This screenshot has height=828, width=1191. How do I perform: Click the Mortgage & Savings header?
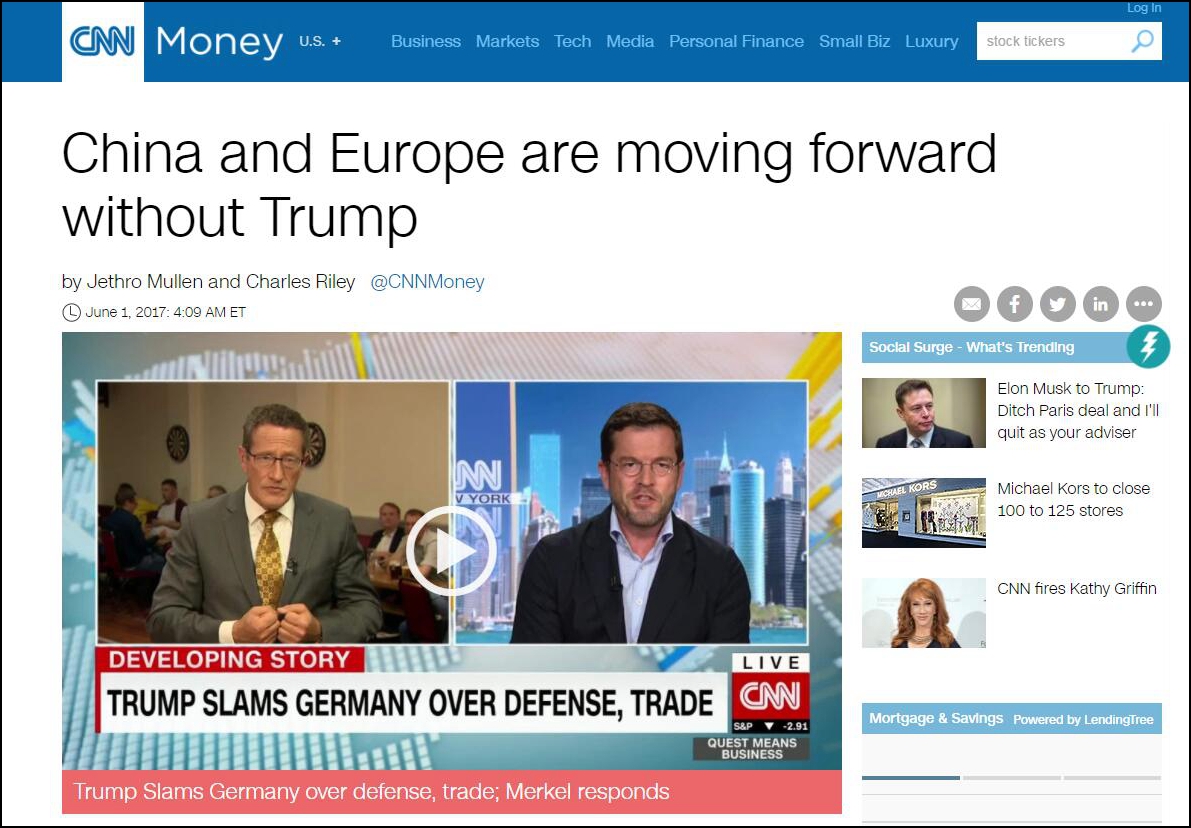(936, 719)
